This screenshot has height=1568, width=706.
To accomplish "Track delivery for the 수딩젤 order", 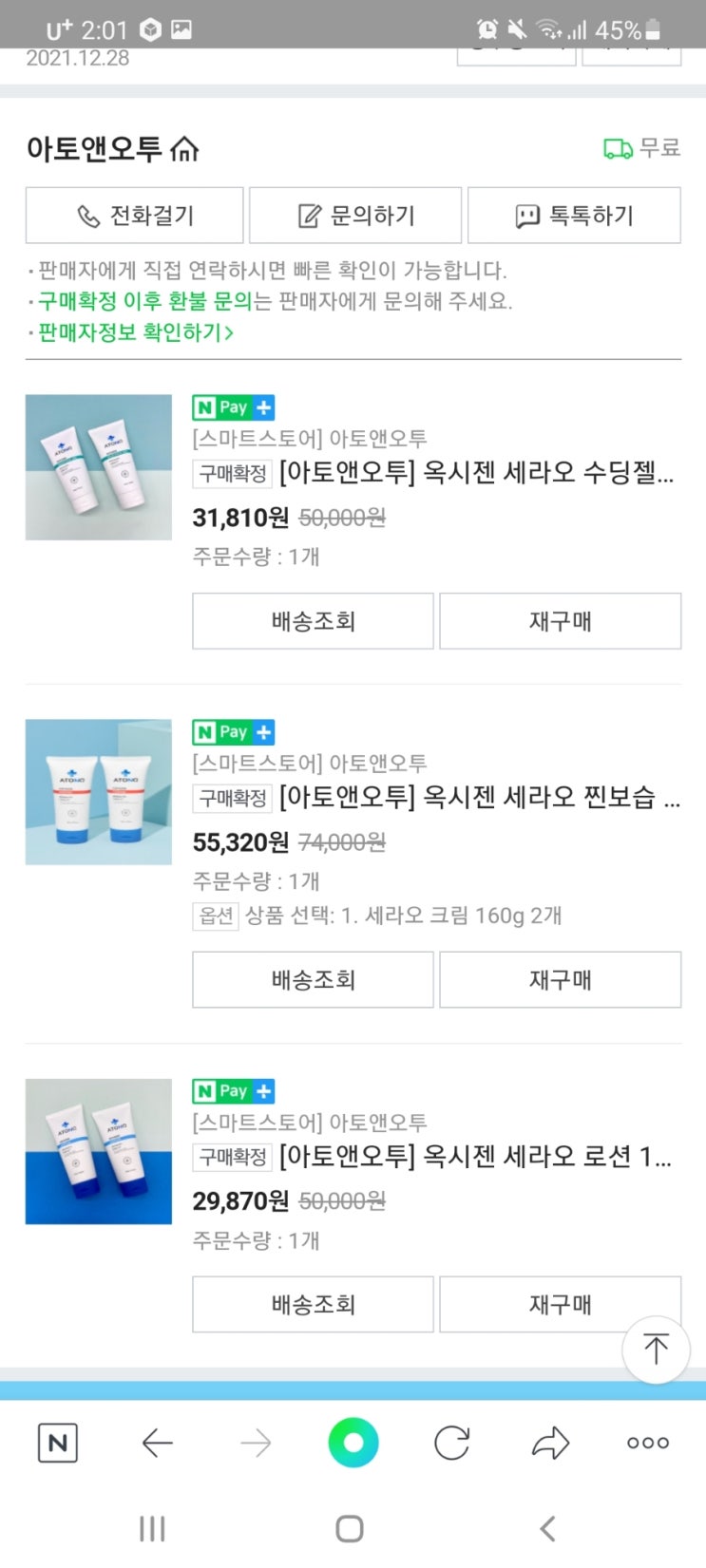I will [x=313, y=621].
